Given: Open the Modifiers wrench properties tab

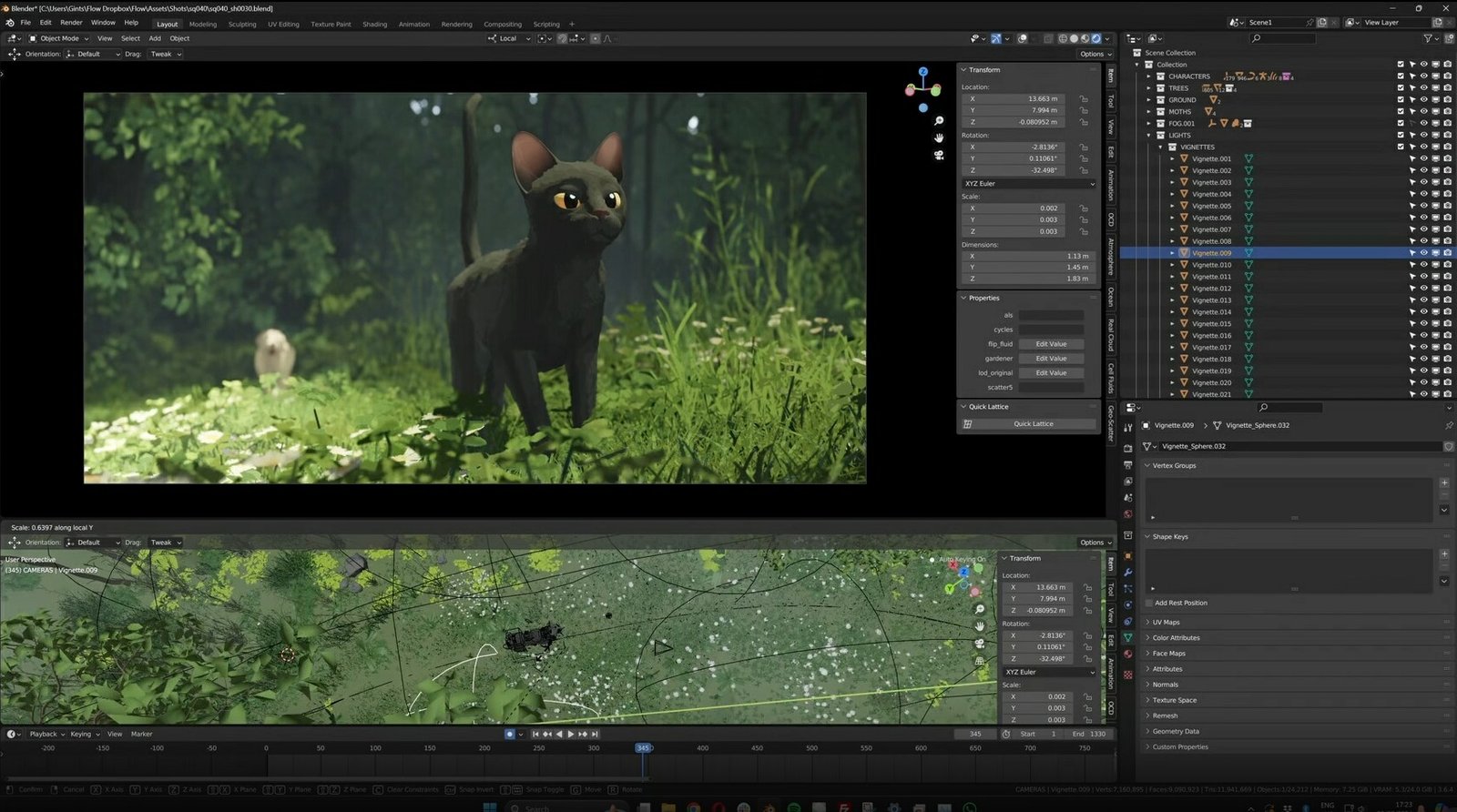Looking at the screenshot, I should pos(1128,572).
